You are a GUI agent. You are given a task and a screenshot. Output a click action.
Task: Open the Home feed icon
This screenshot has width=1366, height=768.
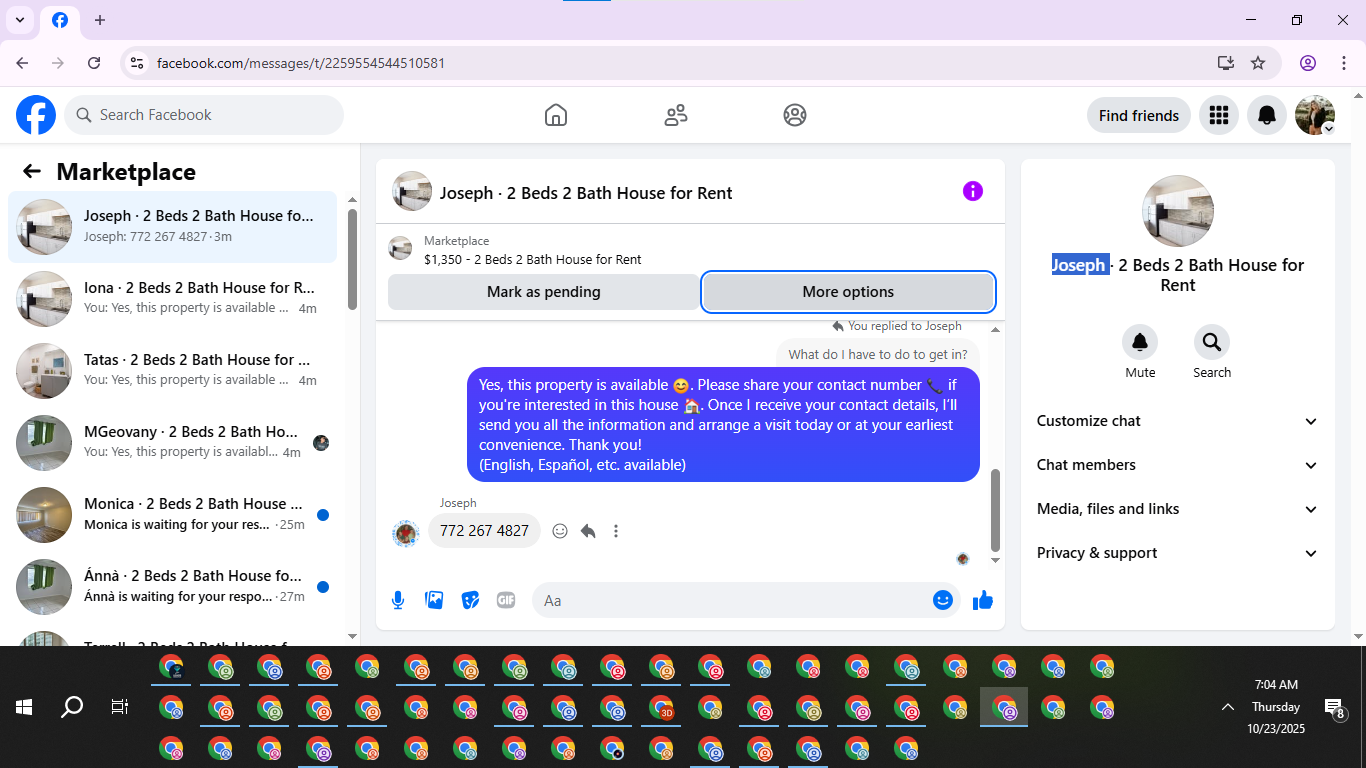[x=556, y=115]
